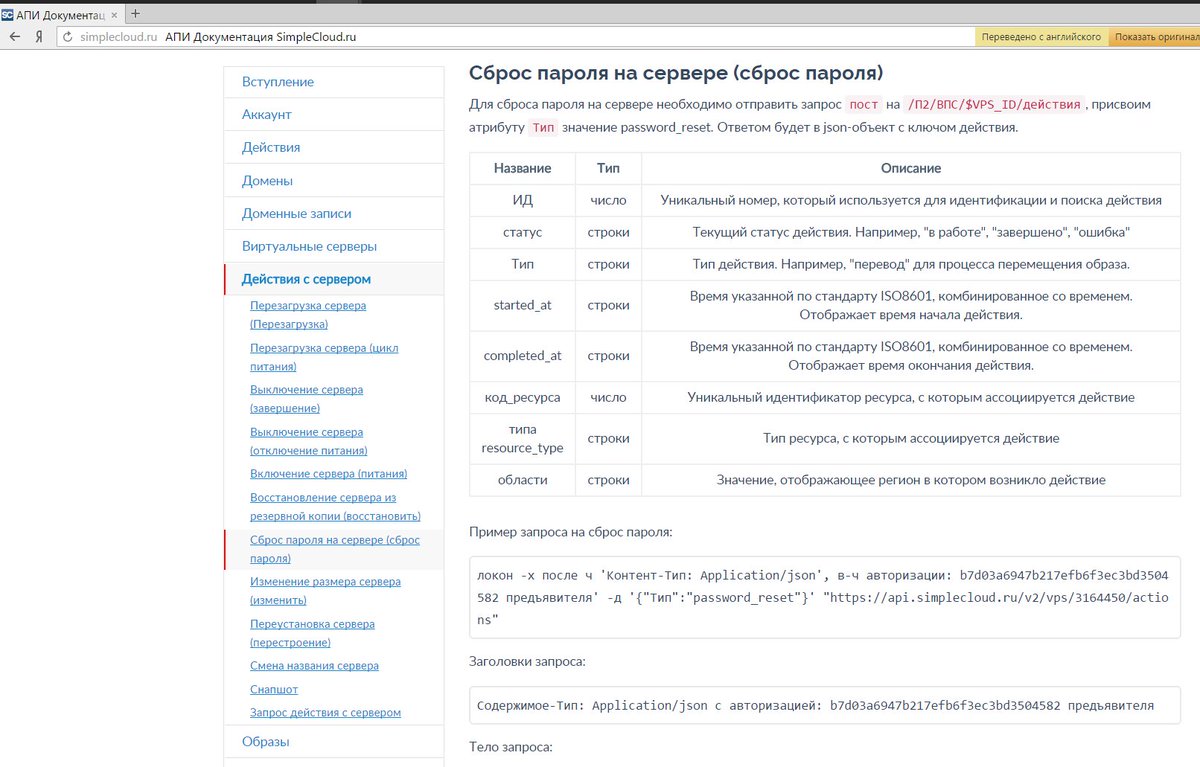Click table cell 'completed_at'
The width and height of the screenshot is (1200, 767).
click(x=522, y=355)
